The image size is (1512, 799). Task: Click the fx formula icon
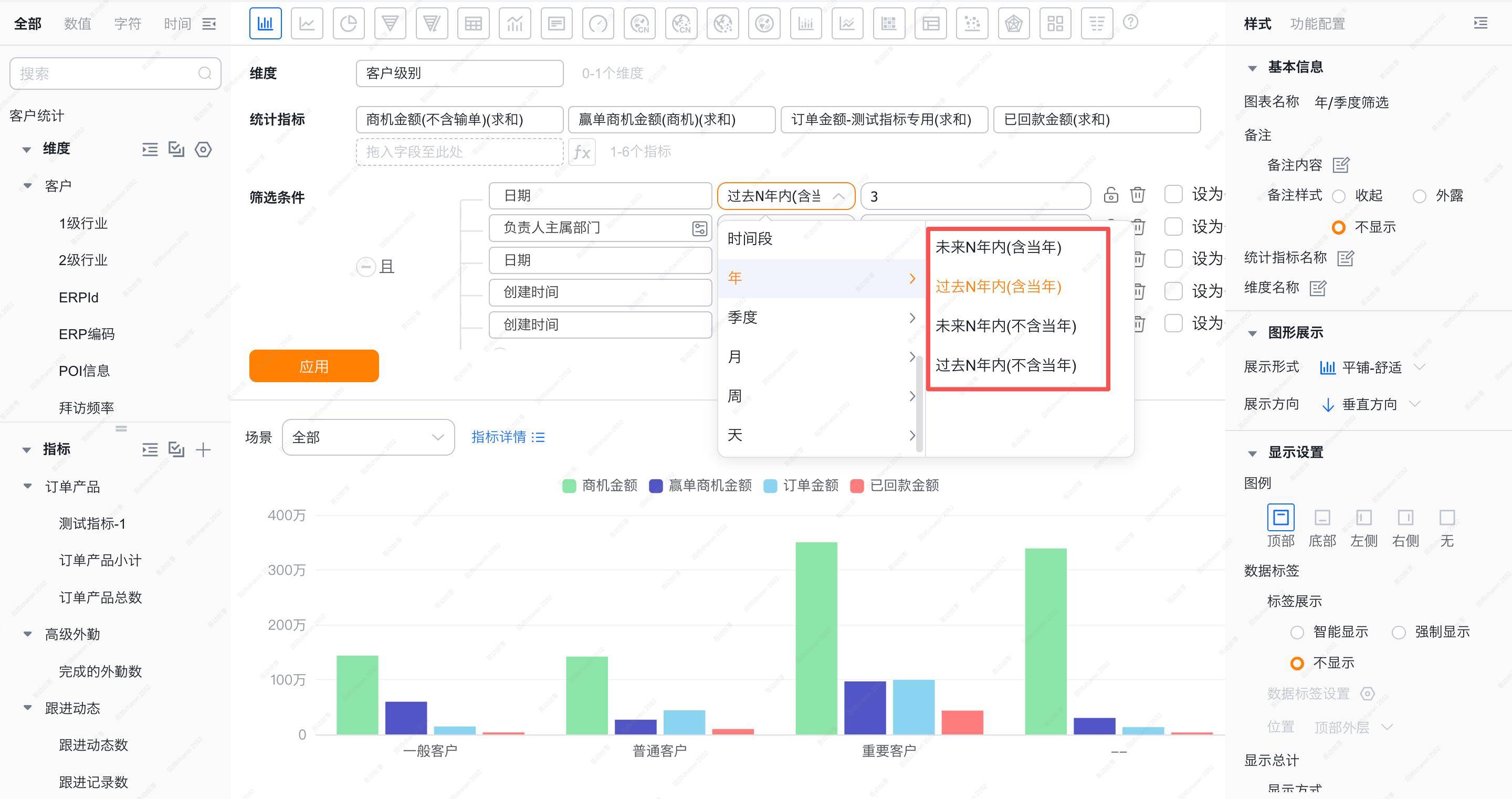point(582,152)
